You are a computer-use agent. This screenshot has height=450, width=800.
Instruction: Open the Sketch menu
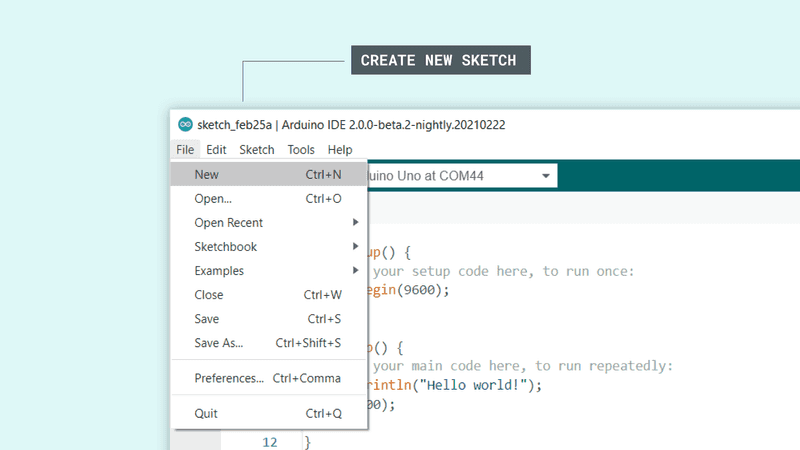click(x=257, y=150)
